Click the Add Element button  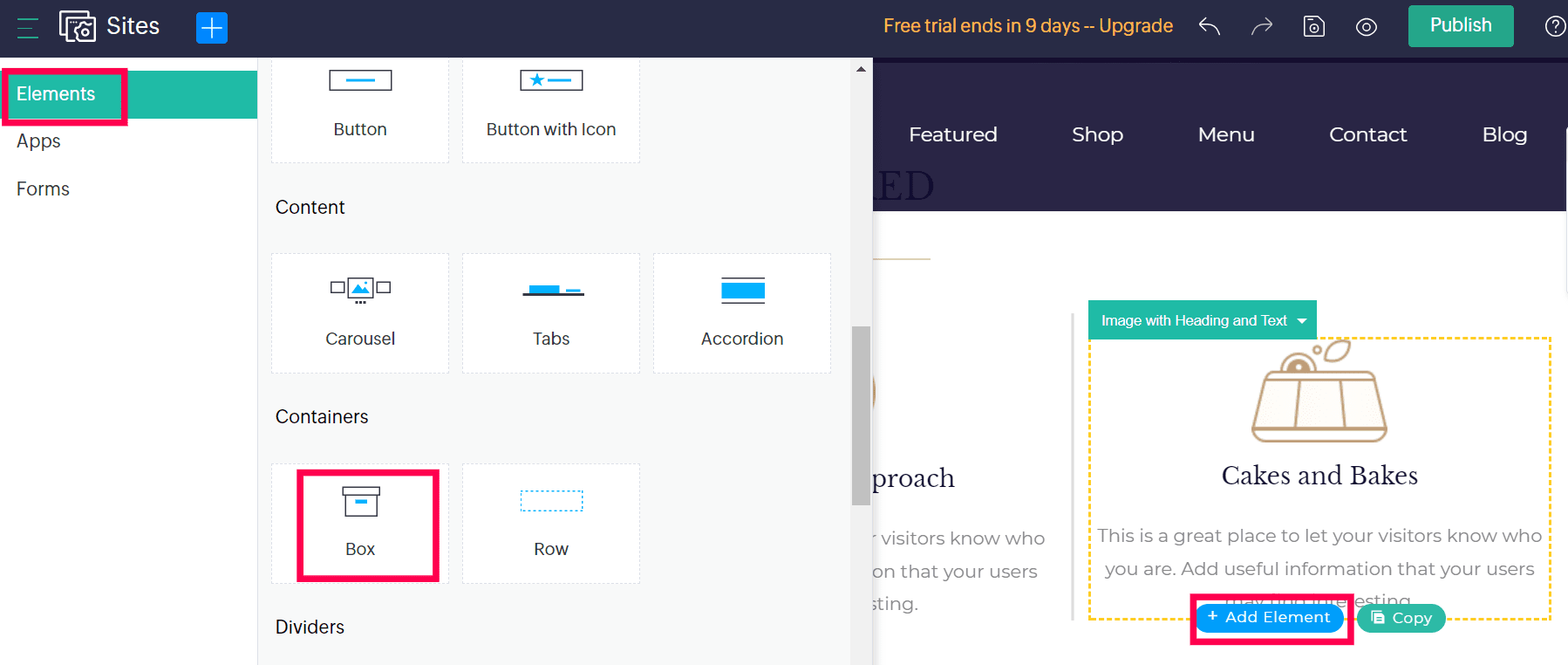coord(1270,617)
